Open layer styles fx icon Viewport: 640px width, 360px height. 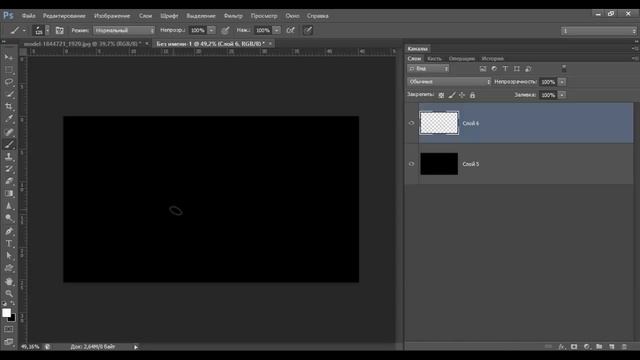point(562,347)
